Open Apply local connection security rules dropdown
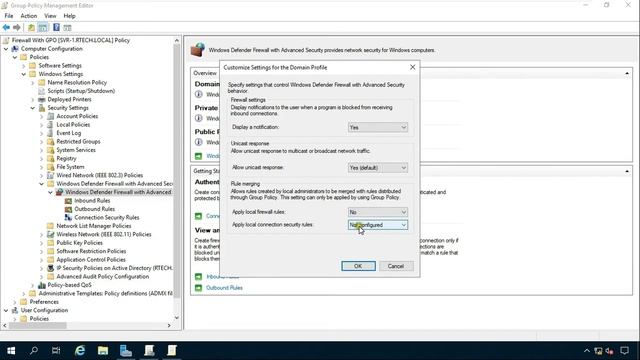Viewport: 640px width, 360px height. click(378, 225)
